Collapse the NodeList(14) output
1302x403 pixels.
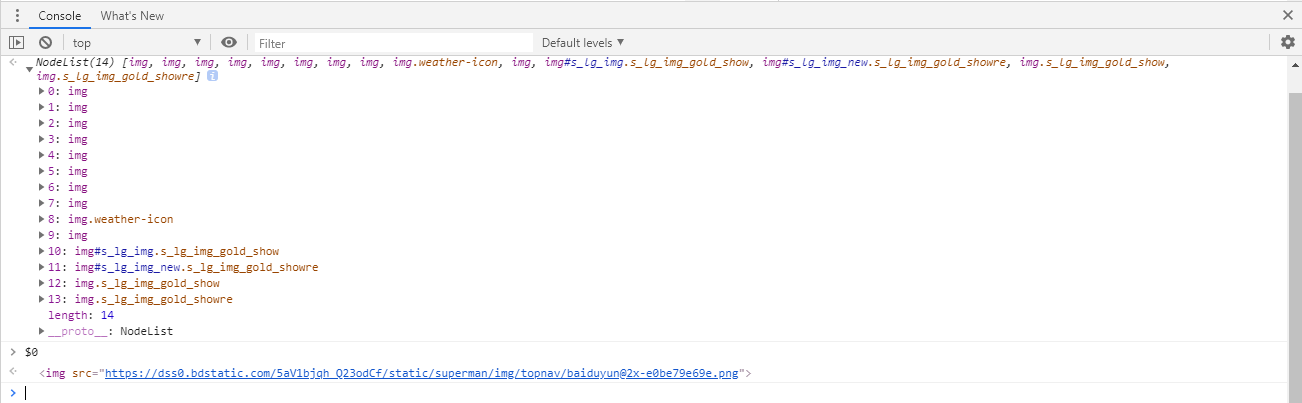pyautogui.click(x=29, y=68)
